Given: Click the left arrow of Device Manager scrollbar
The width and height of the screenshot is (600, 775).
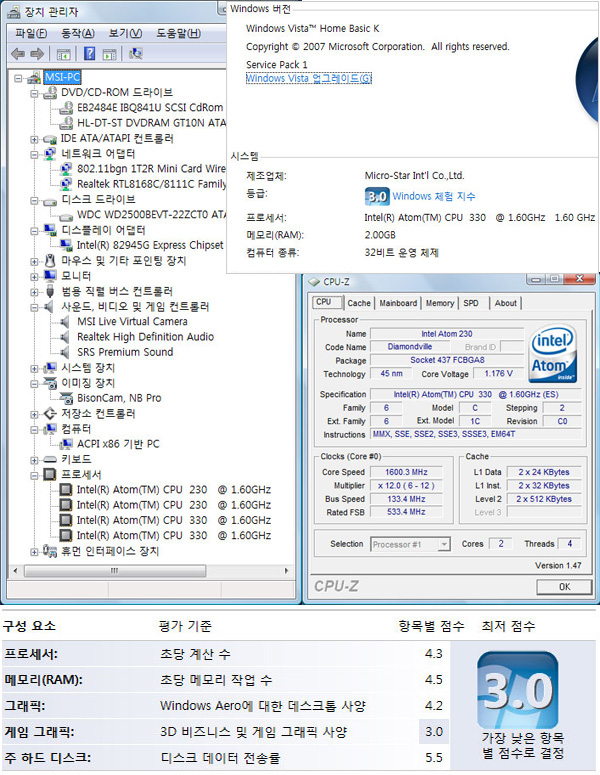Looking at the screenshot, I should tap(15, 571).
